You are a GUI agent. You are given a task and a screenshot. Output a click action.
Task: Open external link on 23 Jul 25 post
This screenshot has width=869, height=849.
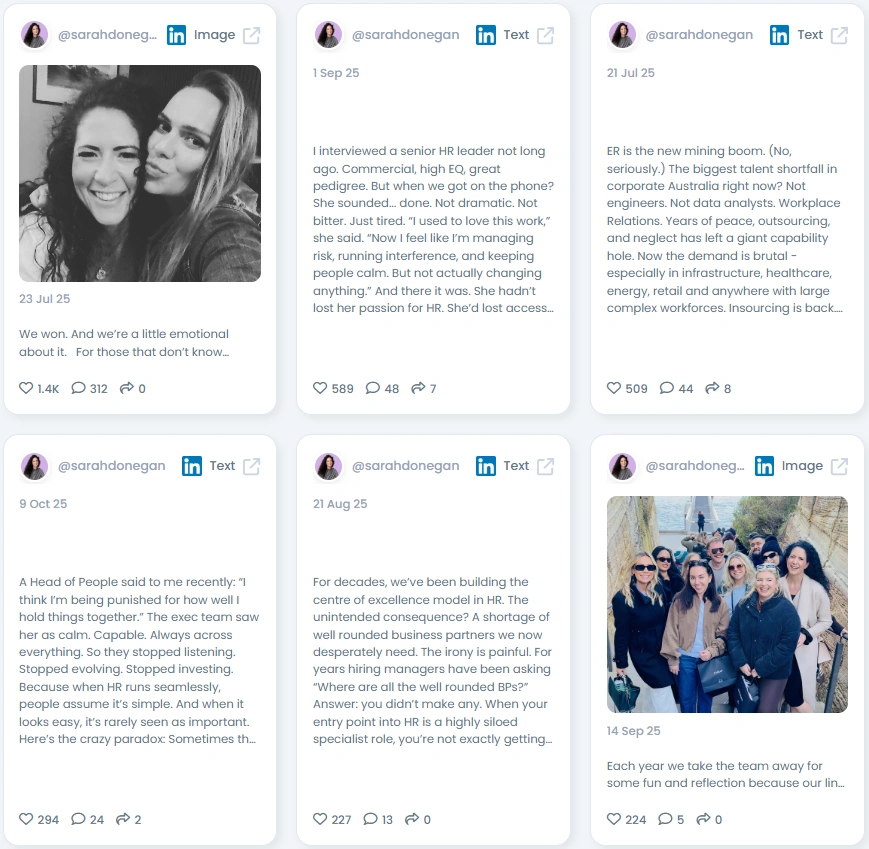click(x=252, y=35)
